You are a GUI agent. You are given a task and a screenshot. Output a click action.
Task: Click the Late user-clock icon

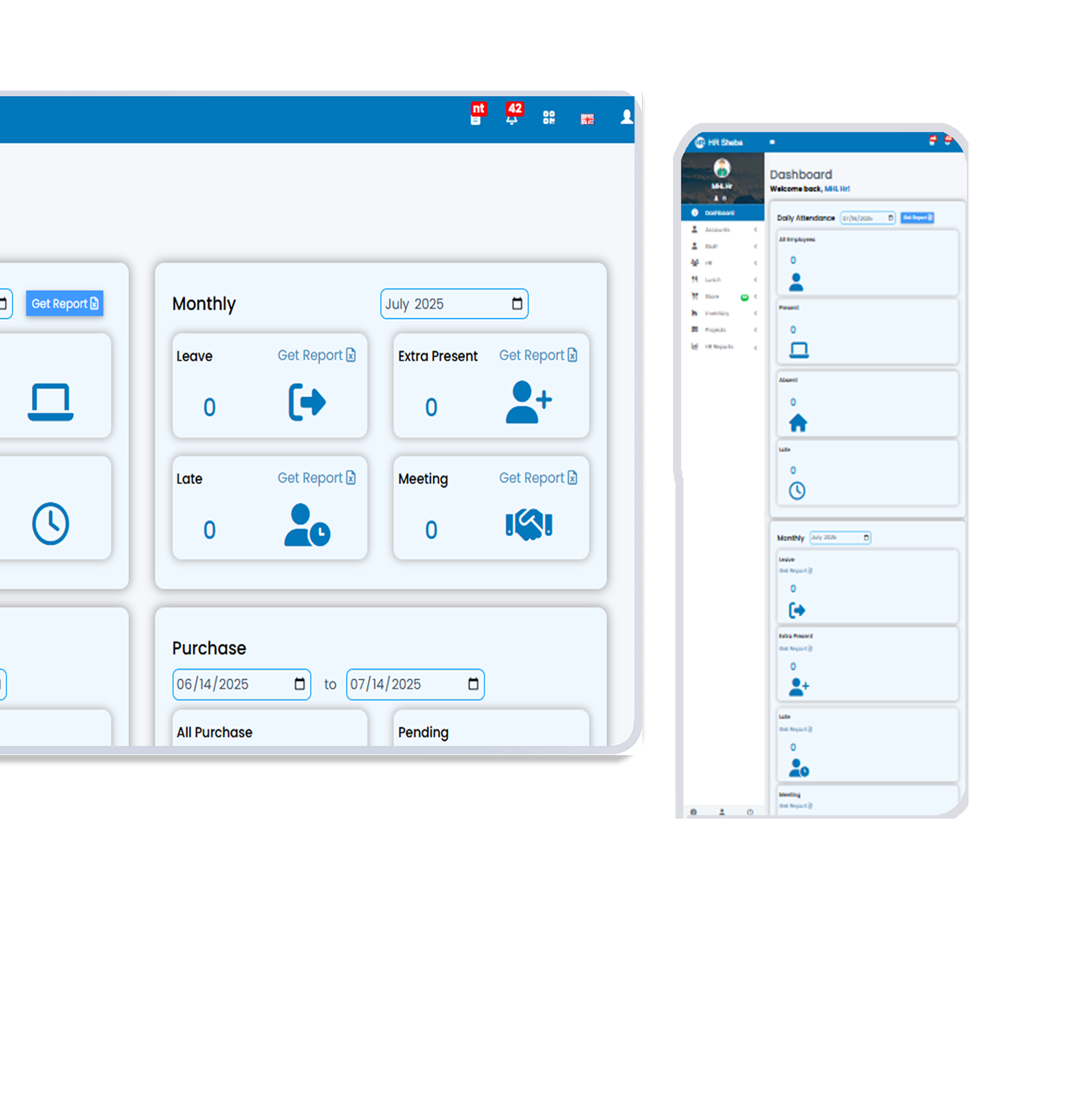point(307,525)
